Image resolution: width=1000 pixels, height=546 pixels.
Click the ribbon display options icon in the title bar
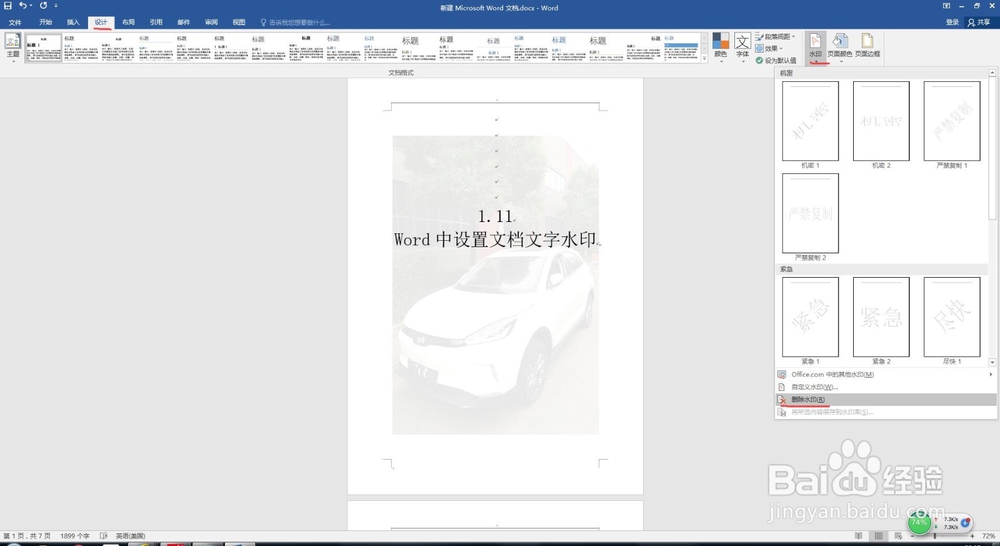pos(946,6)
